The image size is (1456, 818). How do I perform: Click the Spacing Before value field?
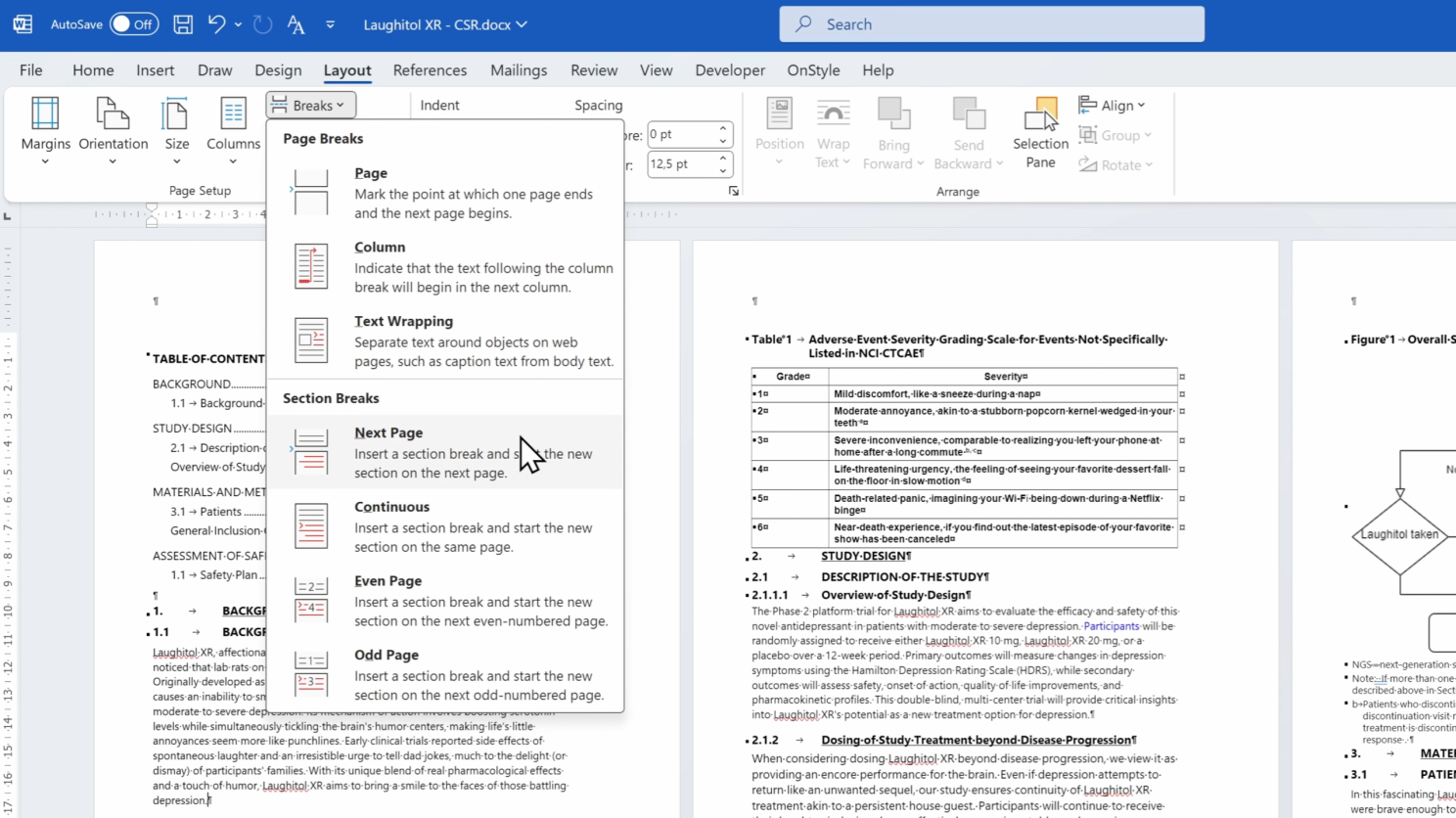point(681,135)
